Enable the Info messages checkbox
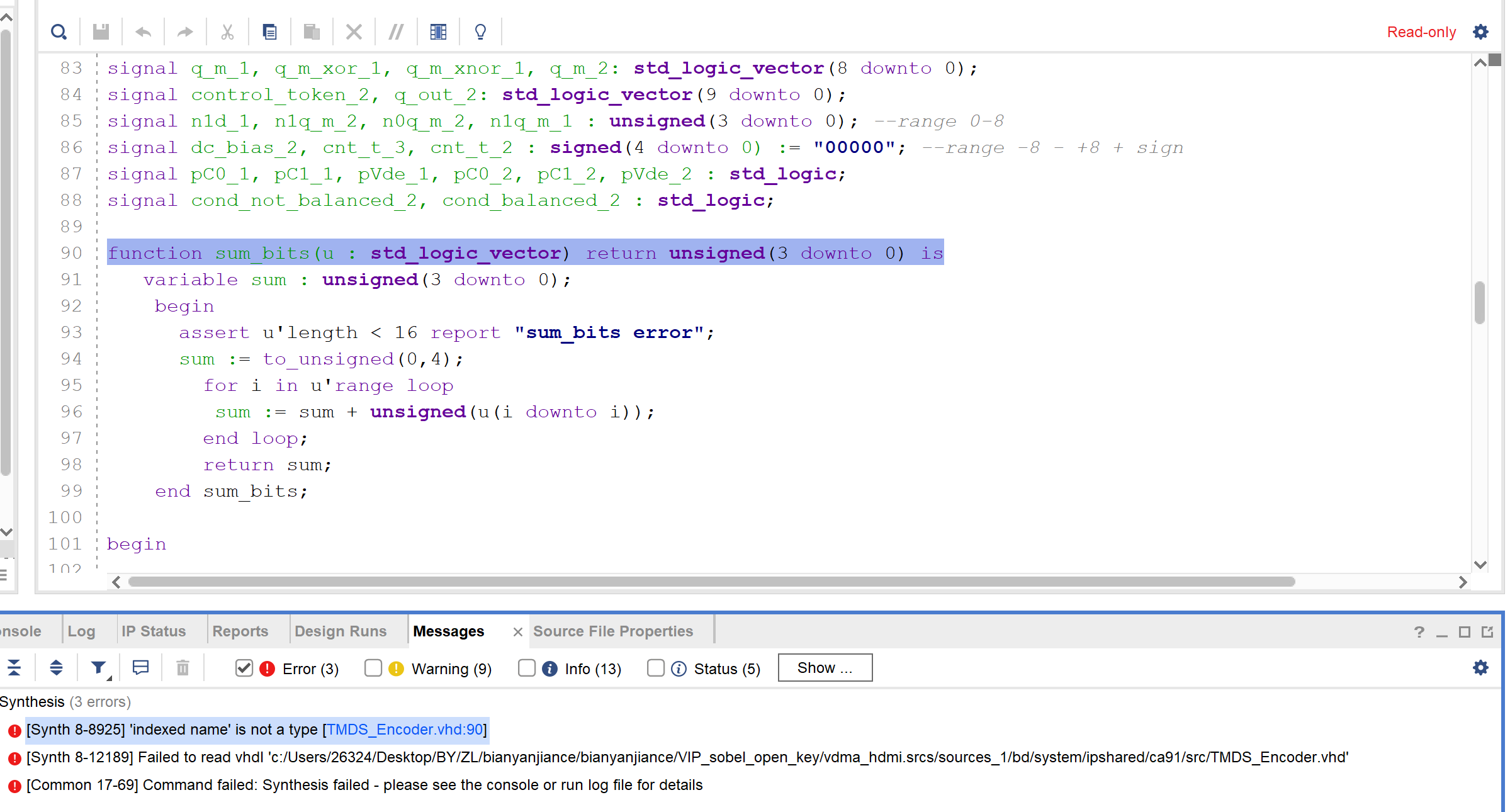Image resolution: width=1510 pixels, height=812 pixels. 527,668
